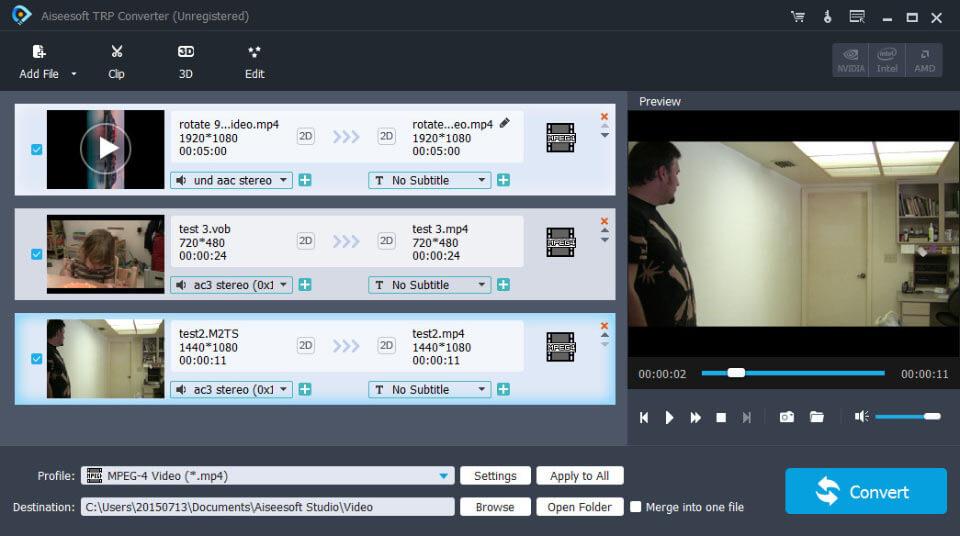The image size is (960, 536).
Task: Move test2.M2TS up in list
Action: click(x=604, y=336)
